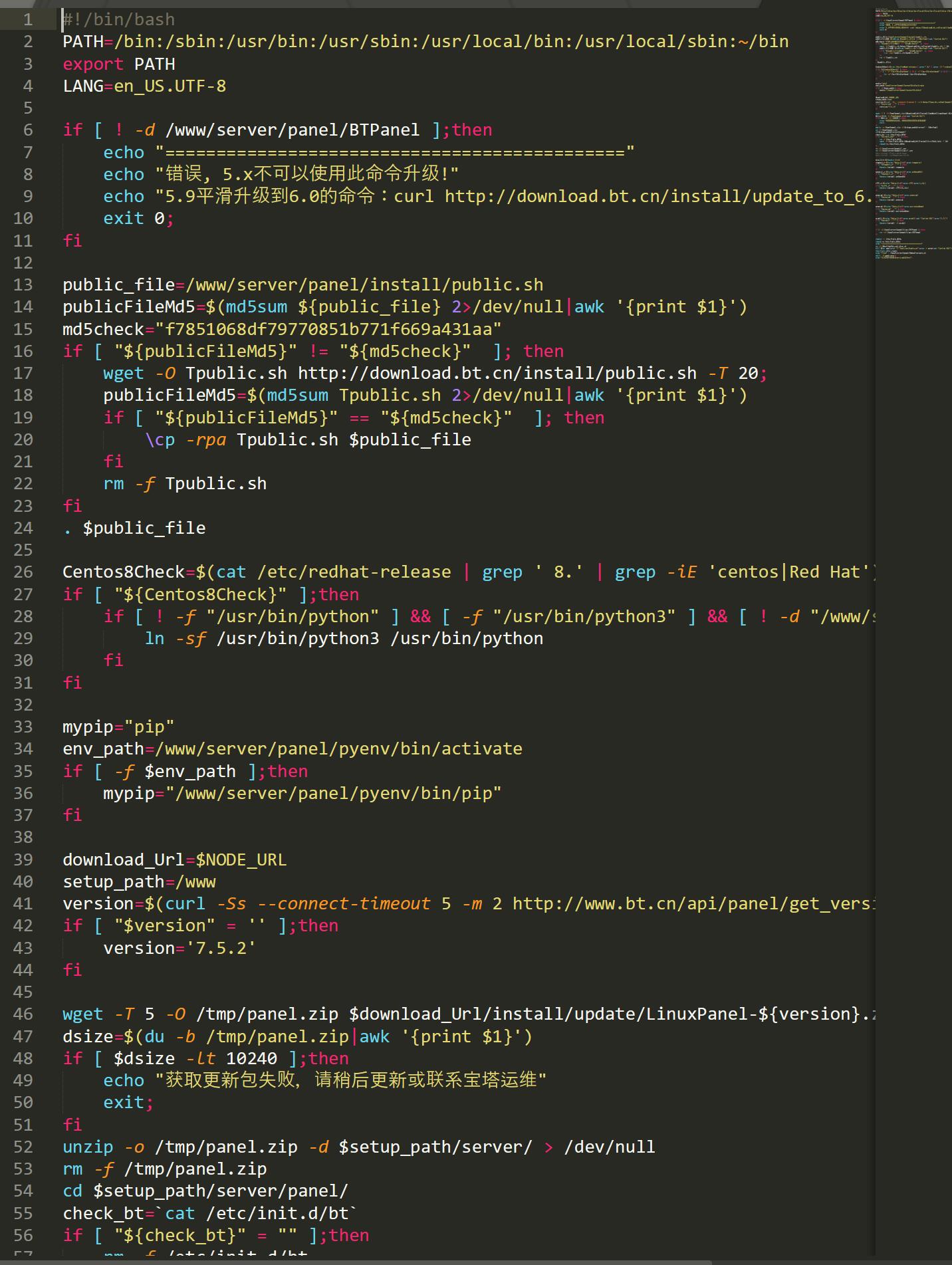952x1265 pixels.
Task: Click 'setup_path=/www' on line 40
Action: coord(139,882)
